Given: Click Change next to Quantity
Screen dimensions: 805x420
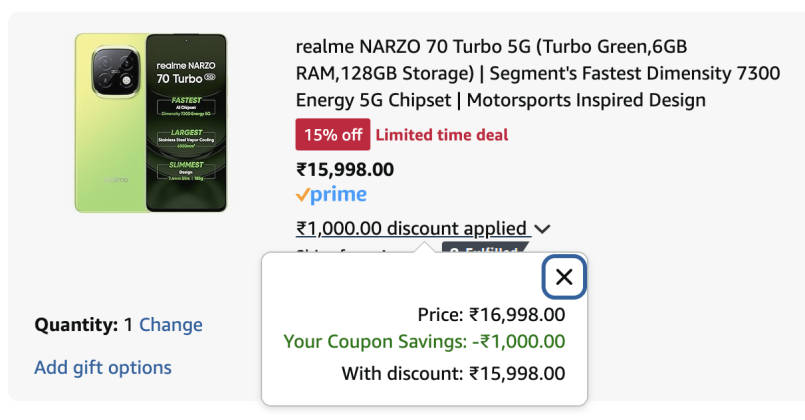Looking at the screenshot, I should point(170,325).
